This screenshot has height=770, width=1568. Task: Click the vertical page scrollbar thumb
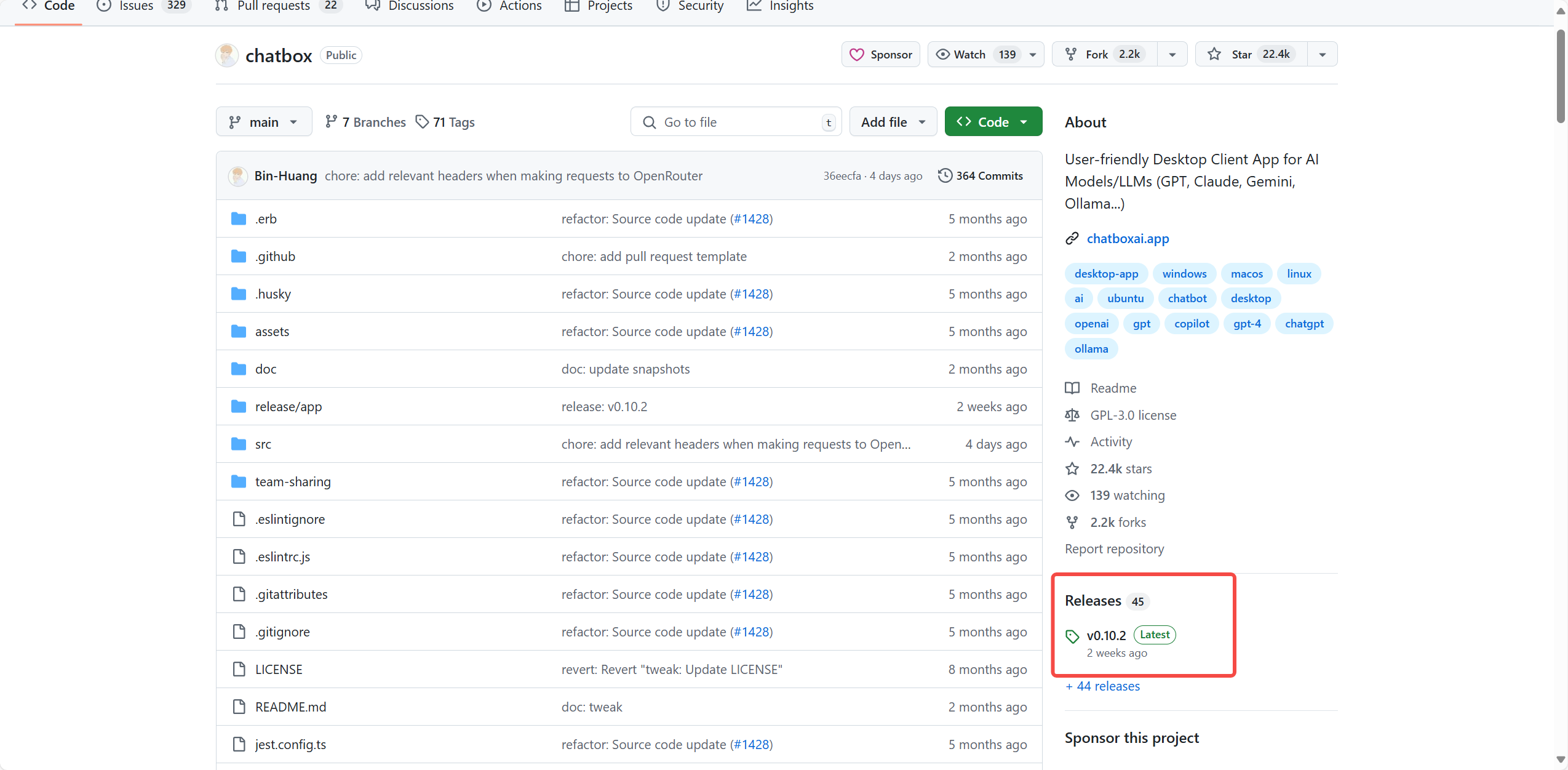pos(1561,76)
